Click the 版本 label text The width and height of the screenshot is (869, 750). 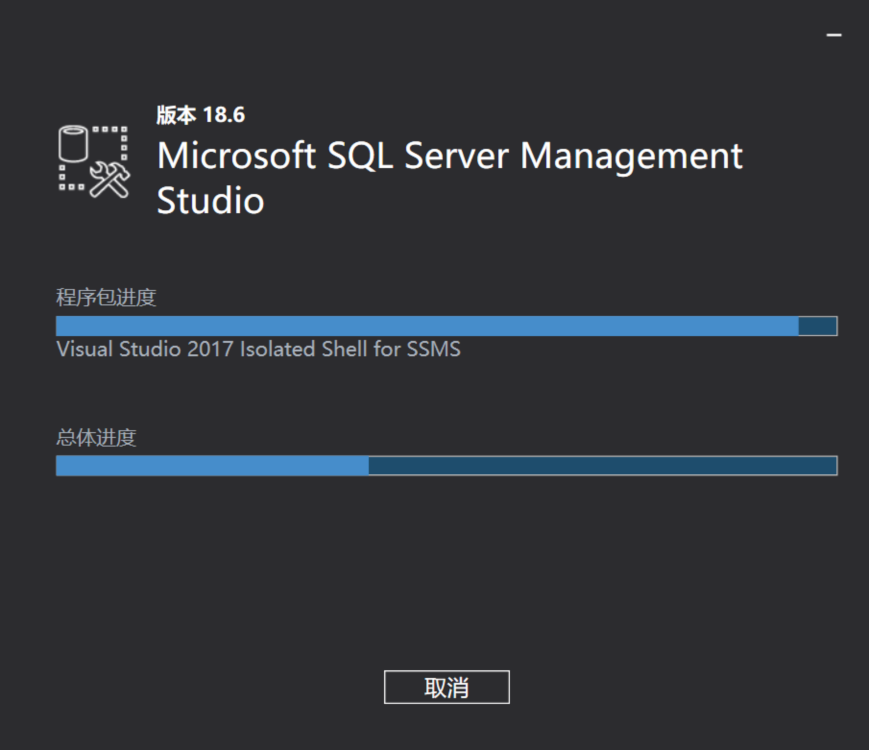pyautogui.click(x=177, y=115)
